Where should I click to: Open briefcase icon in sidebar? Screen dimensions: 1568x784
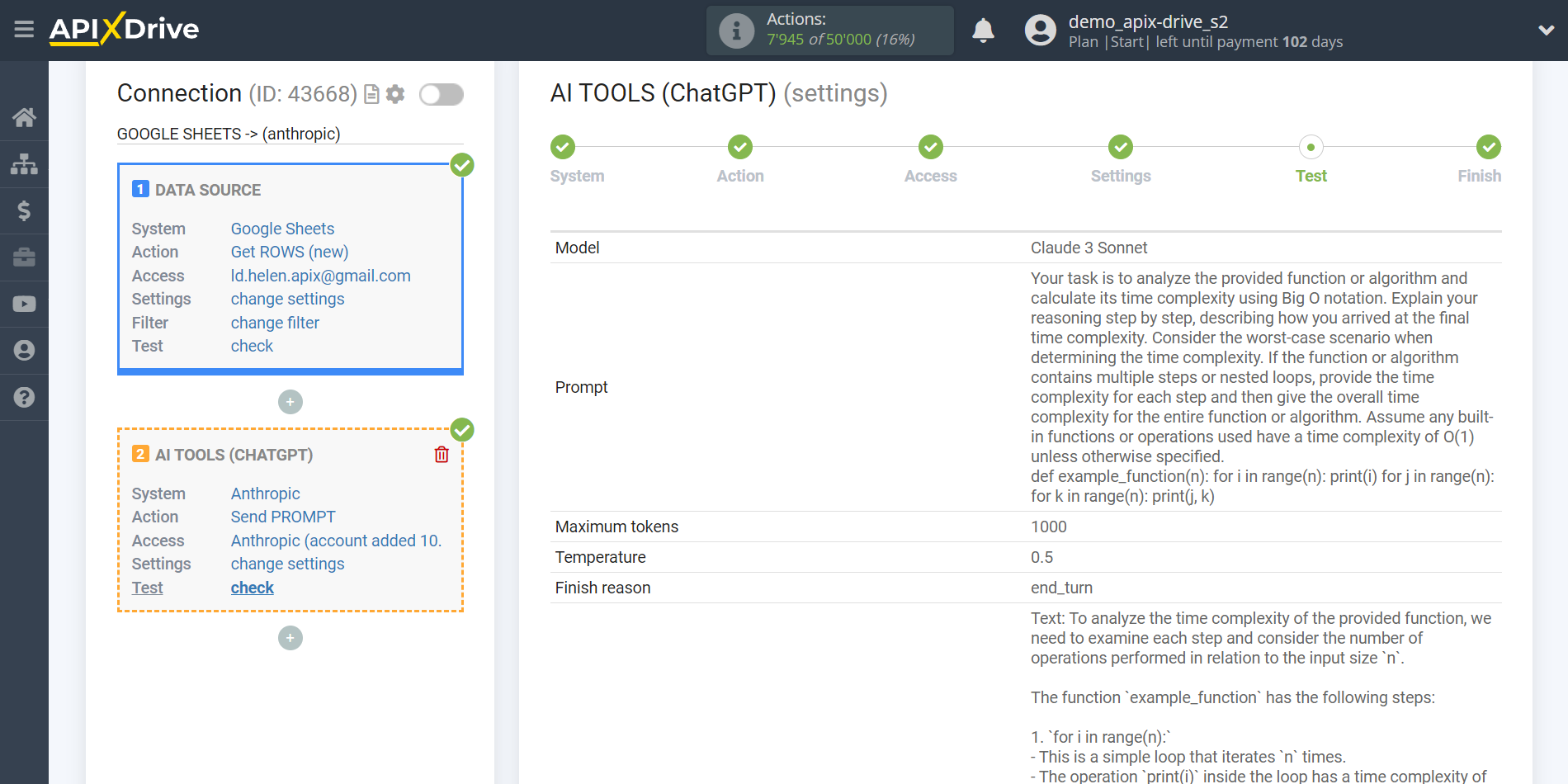coord(24,257)
